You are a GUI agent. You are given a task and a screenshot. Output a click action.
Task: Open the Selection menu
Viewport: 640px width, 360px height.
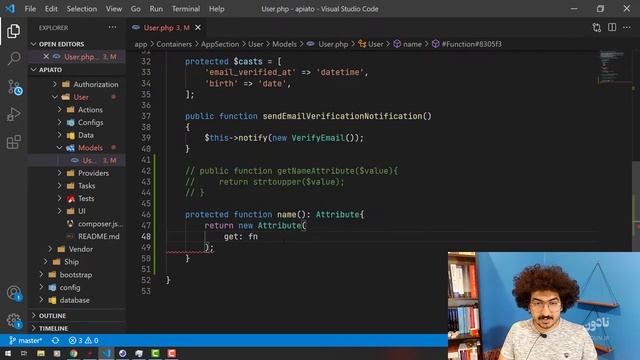(x=82, y=9)
